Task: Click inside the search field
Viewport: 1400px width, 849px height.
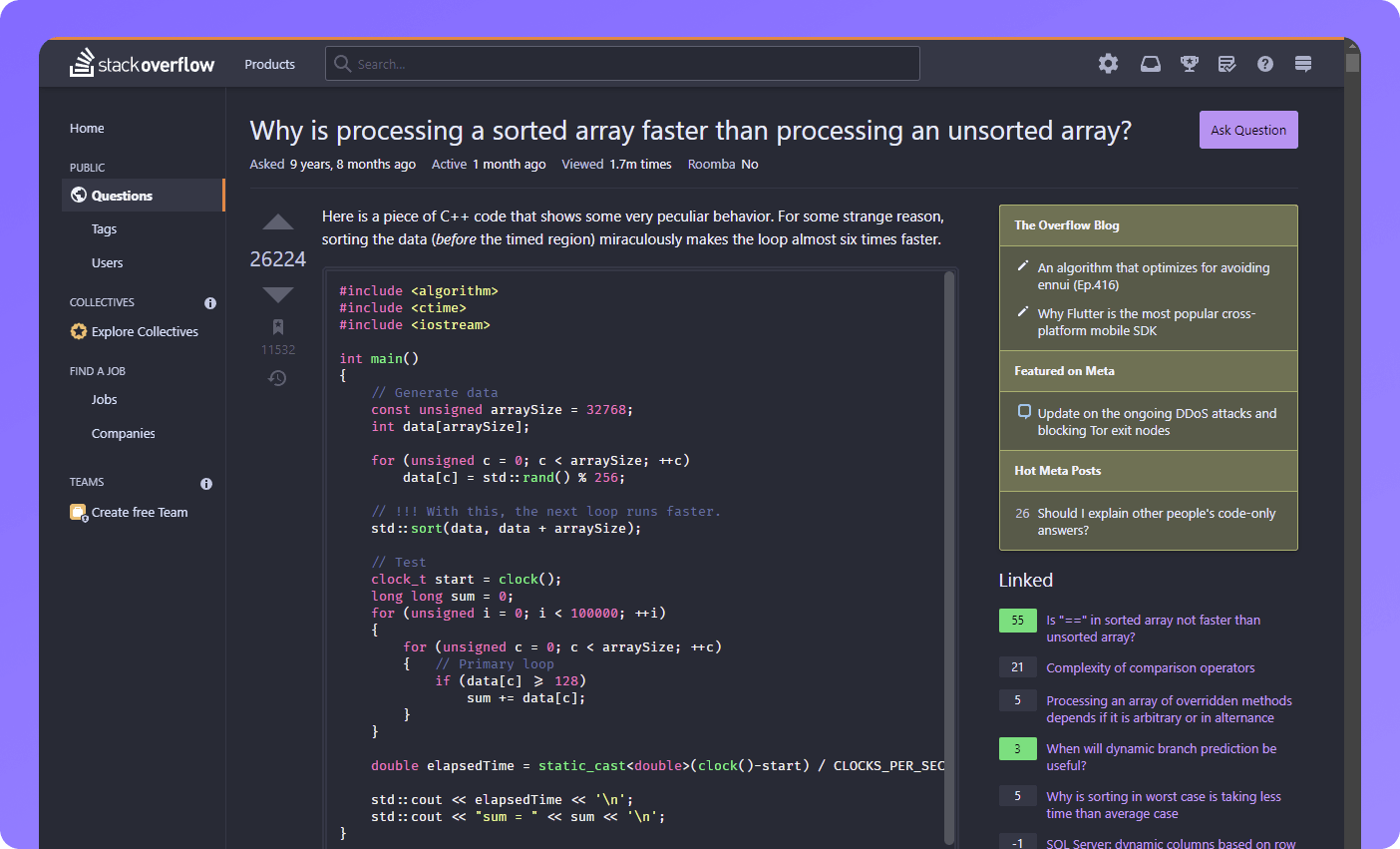Action: point(622,63)
